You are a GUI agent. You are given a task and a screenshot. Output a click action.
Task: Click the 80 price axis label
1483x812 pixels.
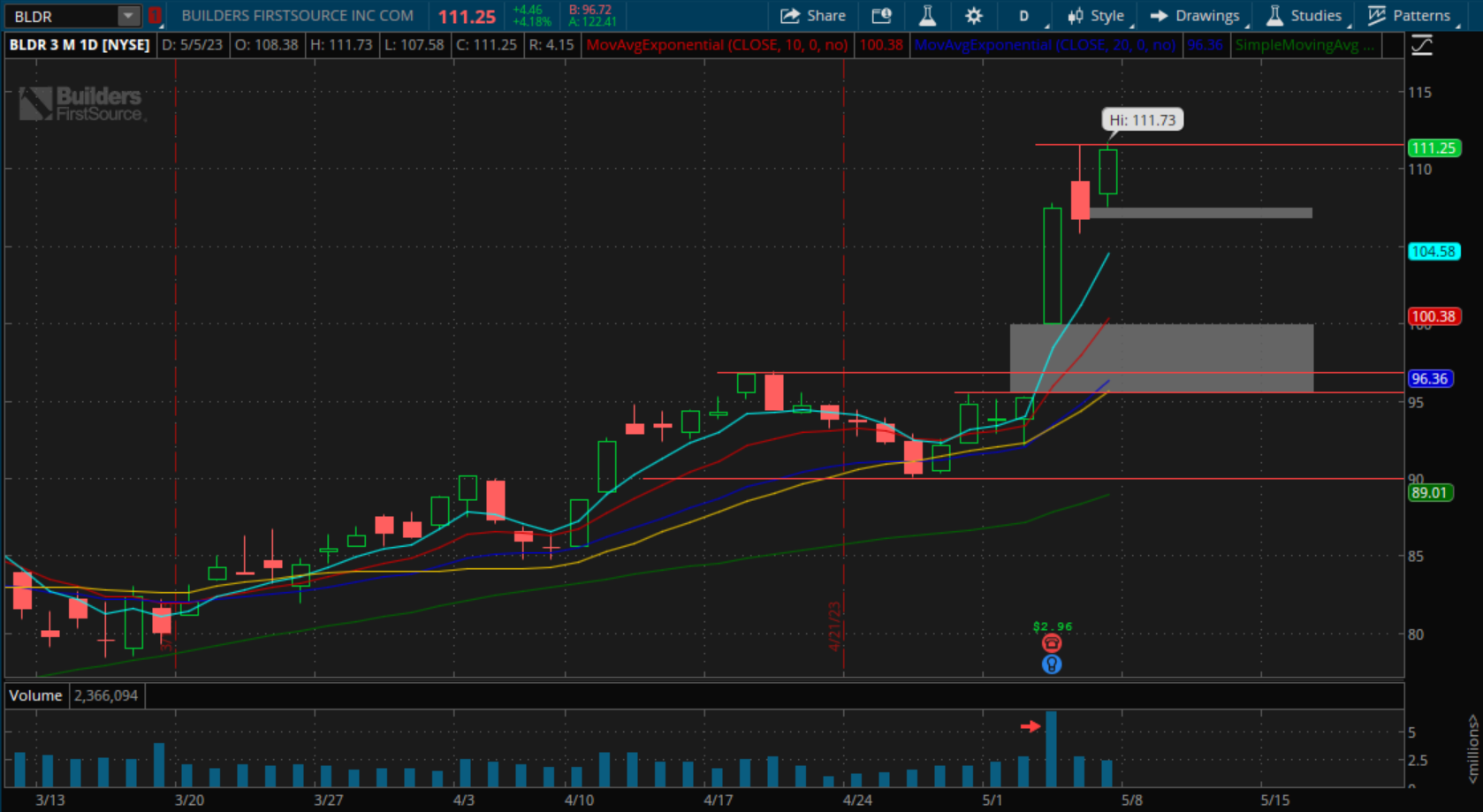pos(1416,634)
